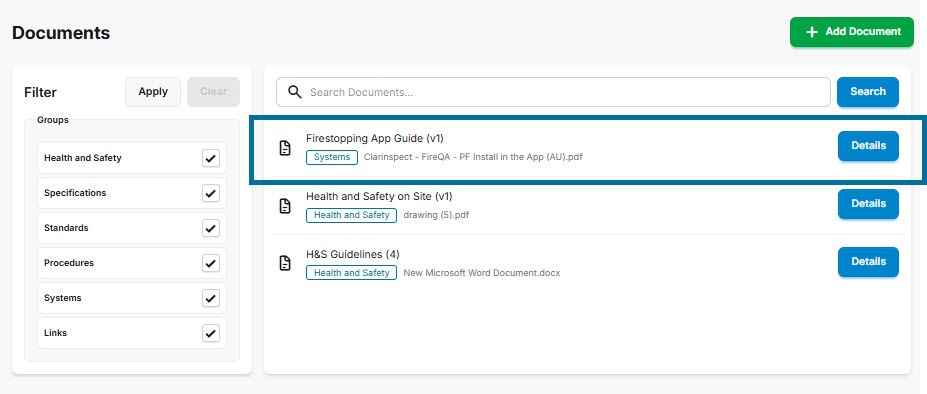
Task: Select the H&S Guidelines (4) title
Action: coord(353,254)
